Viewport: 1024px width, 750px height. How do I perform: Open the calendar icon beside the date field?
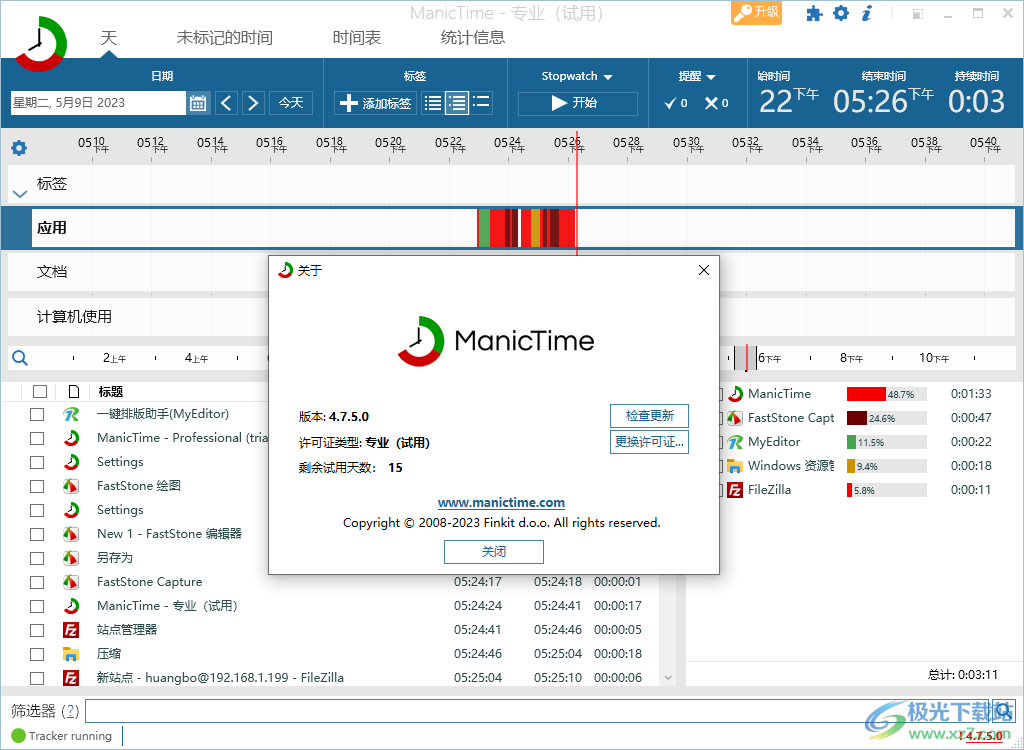click(x=197, y=102)
